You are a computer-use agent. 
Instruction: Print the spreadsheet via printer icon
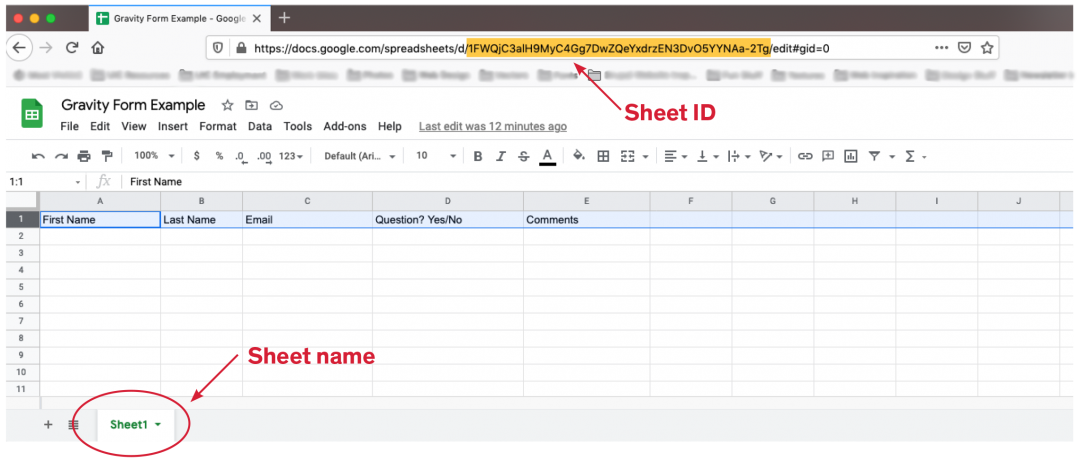(84, 156)
